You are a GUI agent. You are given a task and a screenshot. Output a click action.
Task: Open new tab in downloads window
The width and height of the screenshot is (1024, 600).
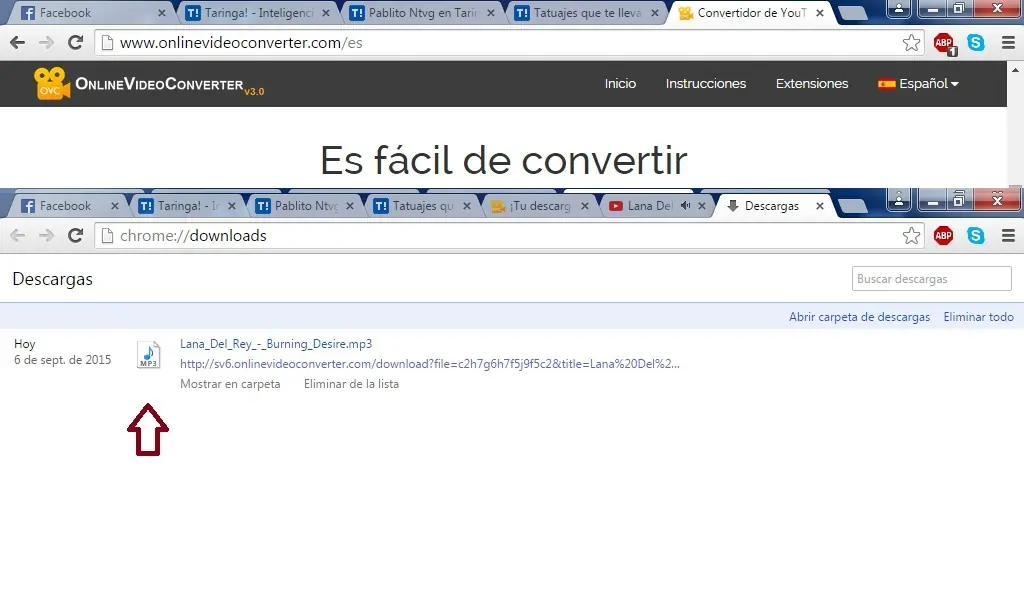[x=852, y=206]
